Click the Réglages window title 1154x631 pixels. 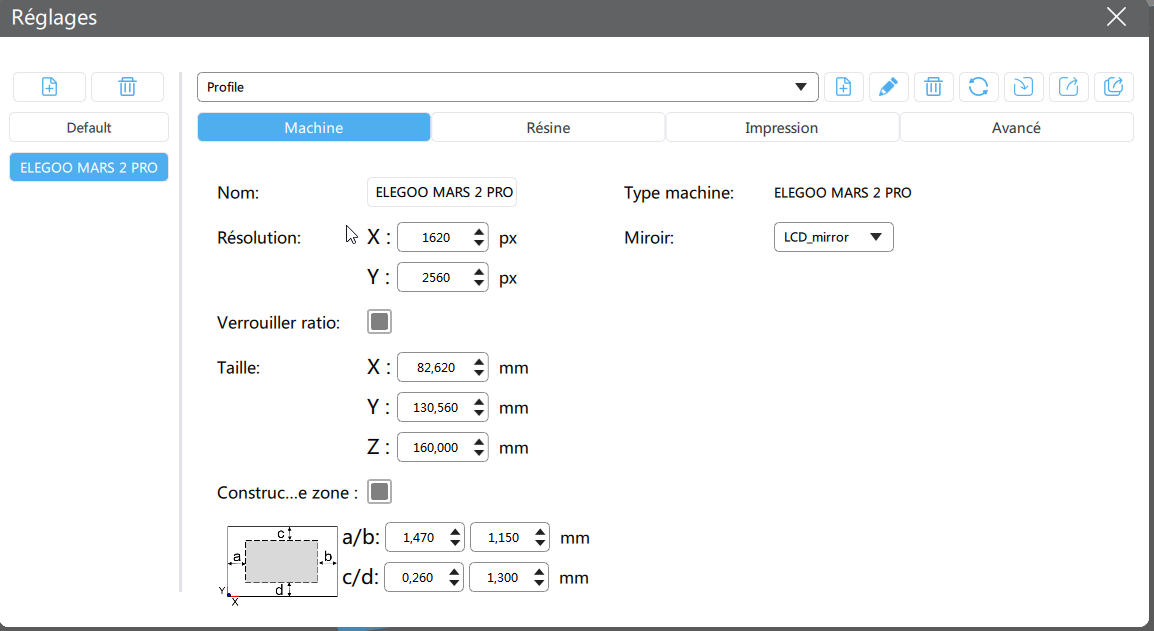pos(54,17)
